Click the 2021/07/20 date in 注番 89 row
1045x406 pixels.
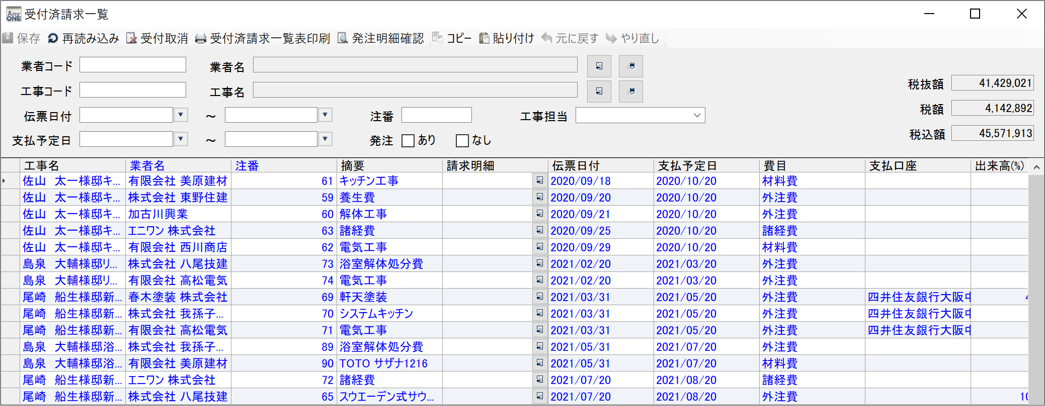point(706,347)
